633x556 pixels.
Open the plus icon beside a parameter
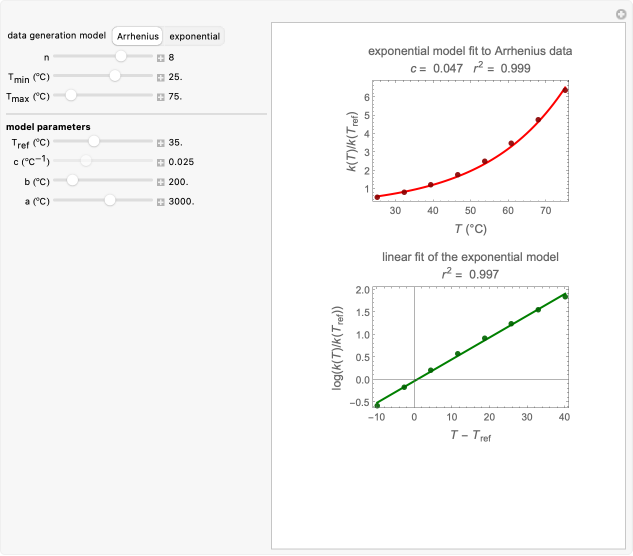[160, 201]
